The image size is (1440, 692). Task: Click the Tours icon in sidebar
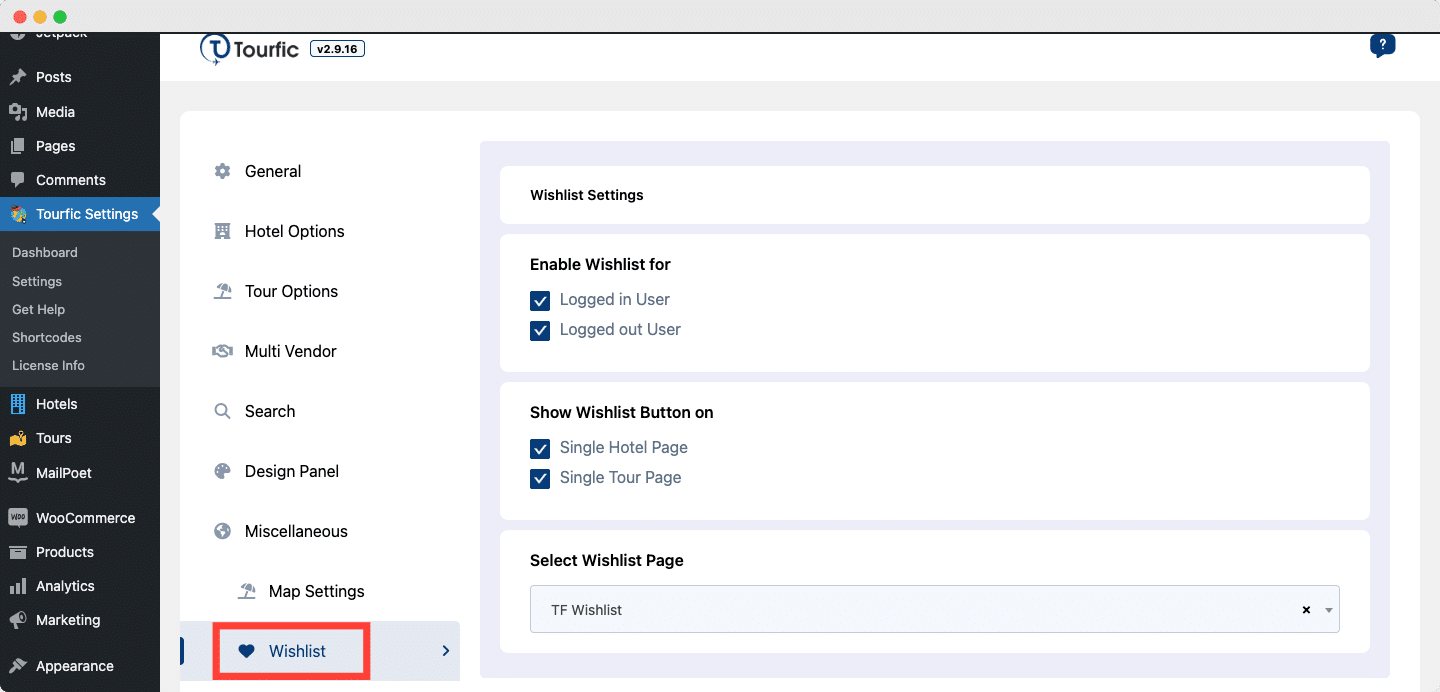(18, 438)
